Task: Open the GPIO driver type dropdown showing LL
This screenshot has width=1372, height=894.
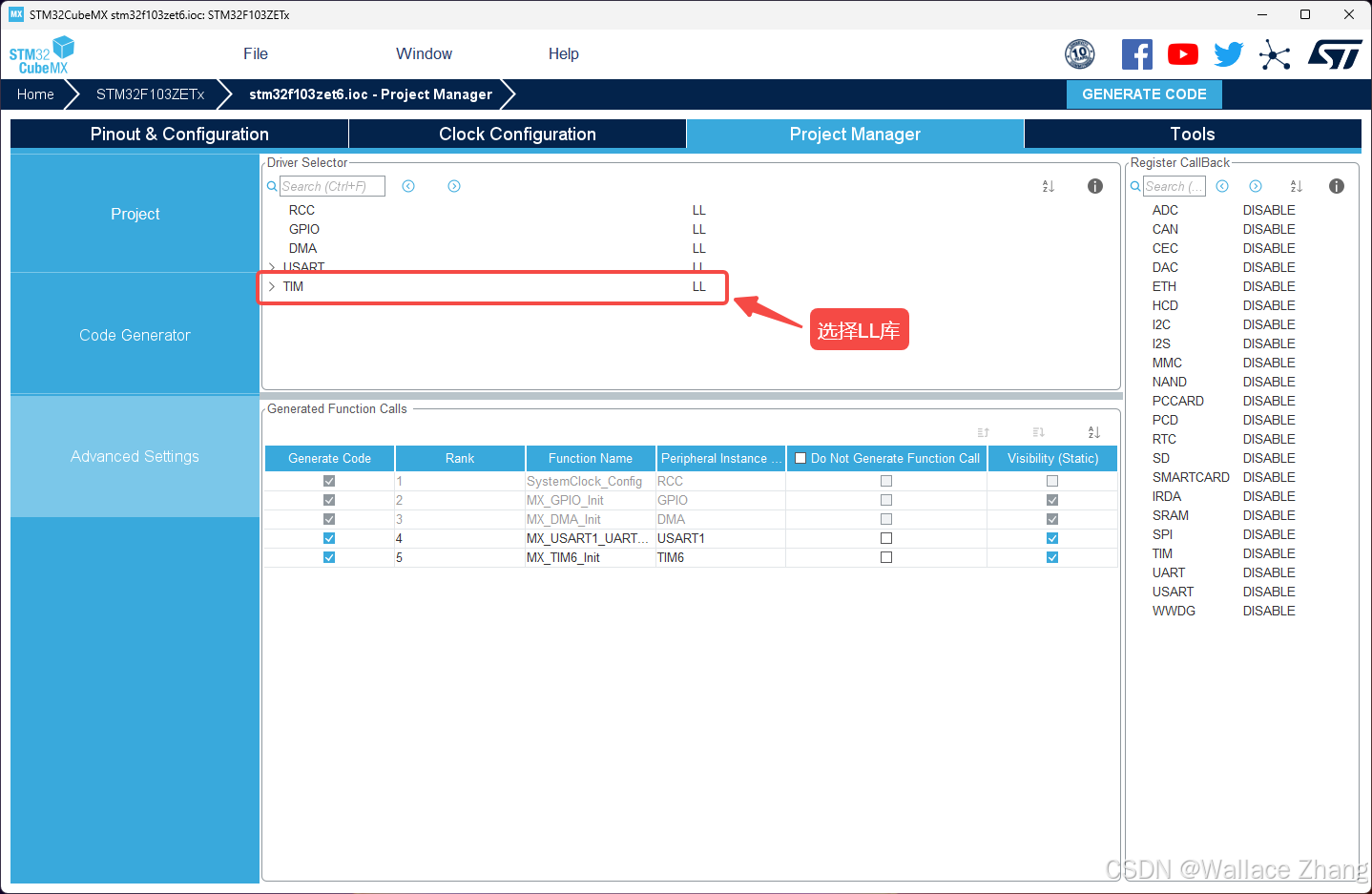Action: (x=699, y=229)
